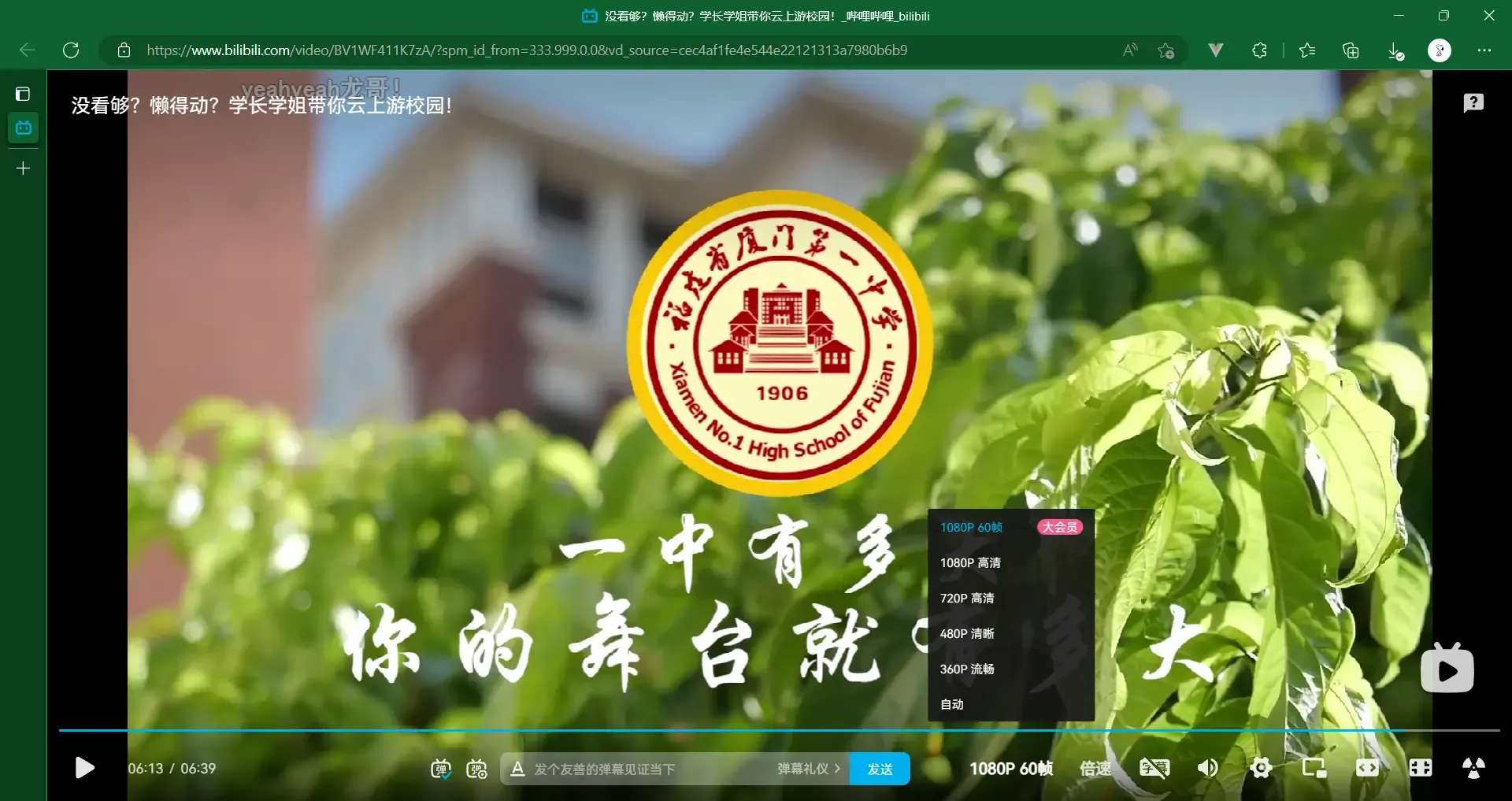Add this page to favorites
Image resolution: width=1512 pixels, height=801 pixels.
1166,50
